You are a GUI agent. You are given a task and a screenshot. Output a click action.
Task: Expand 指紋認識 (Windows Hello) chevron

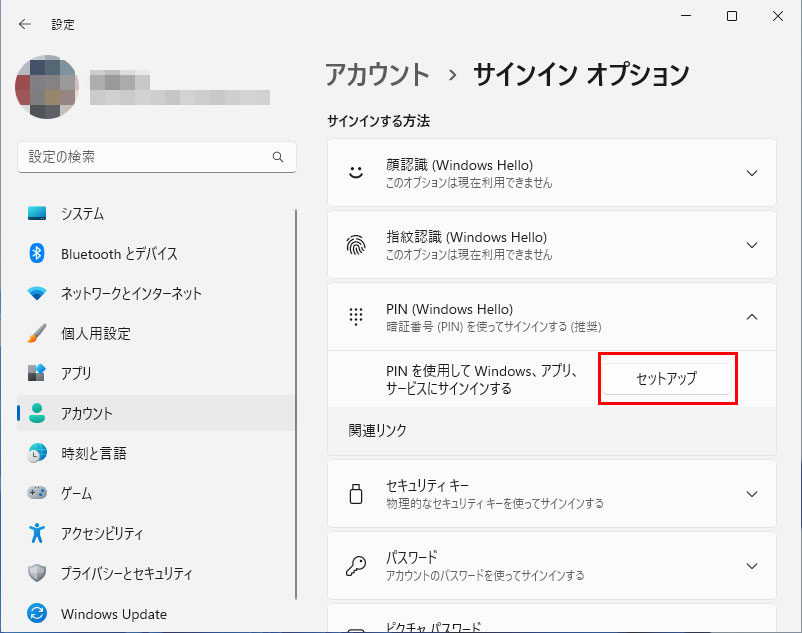point(752,245)
